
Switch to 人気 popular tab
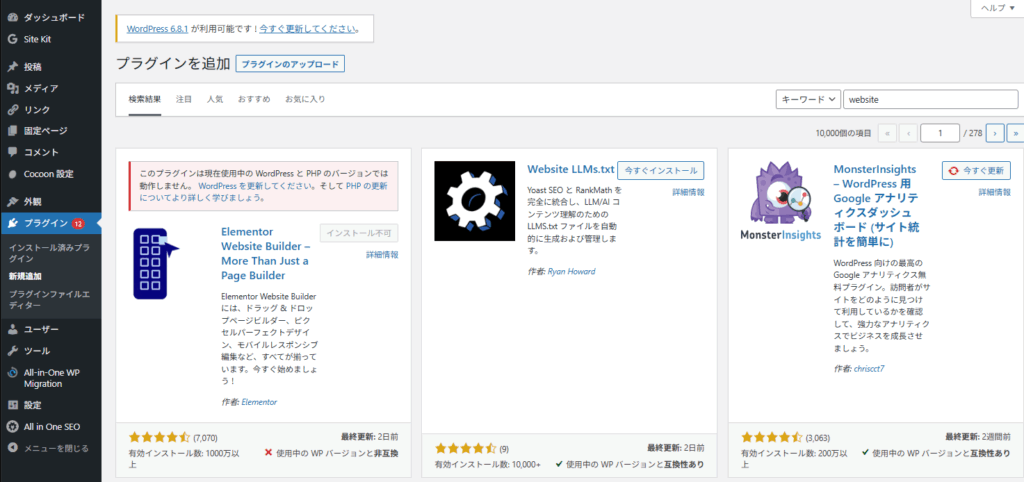point(215,99)
